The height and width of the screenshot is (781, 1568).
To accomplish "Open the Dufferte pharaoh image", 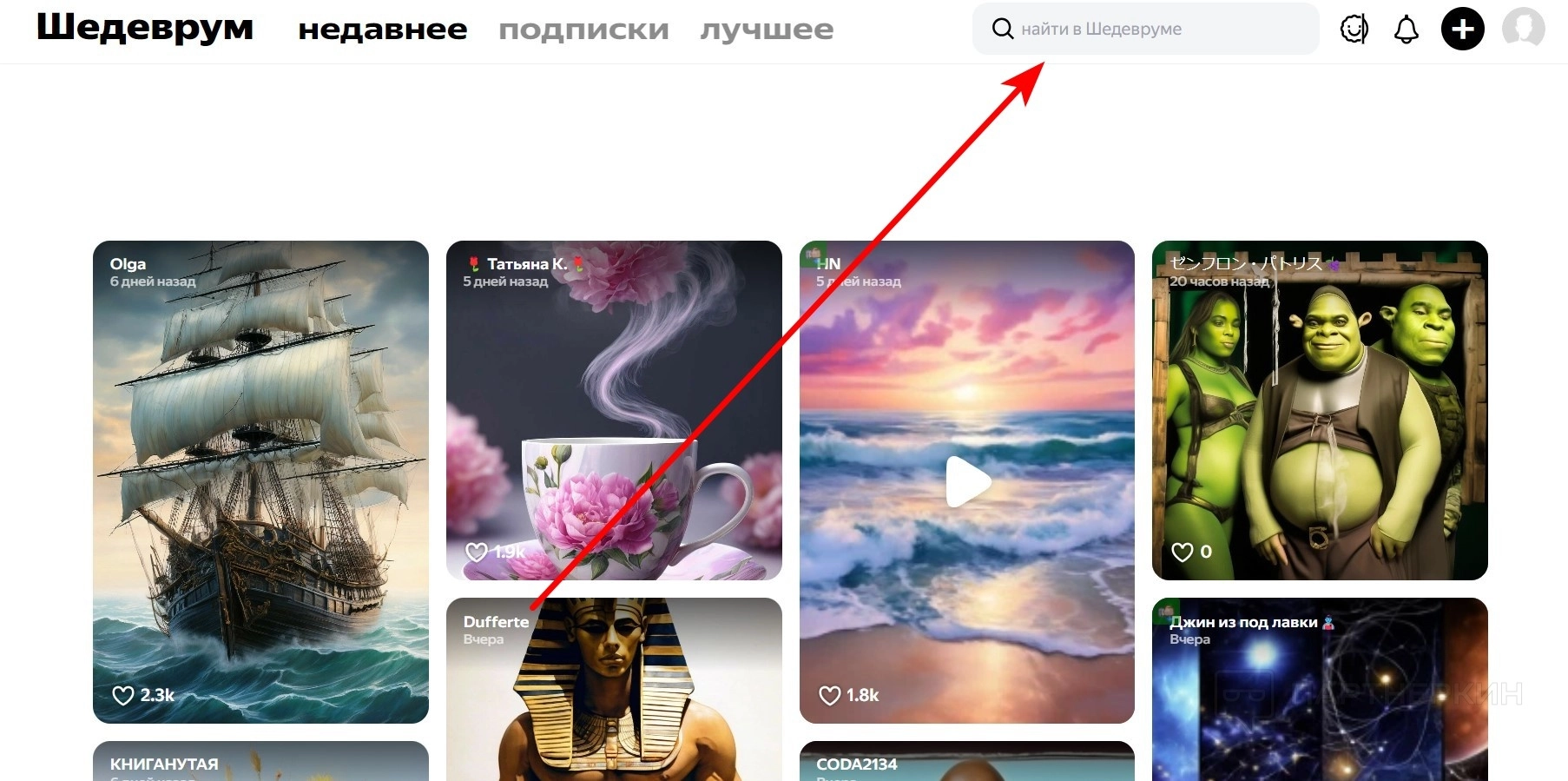I will tap(614, 689).
